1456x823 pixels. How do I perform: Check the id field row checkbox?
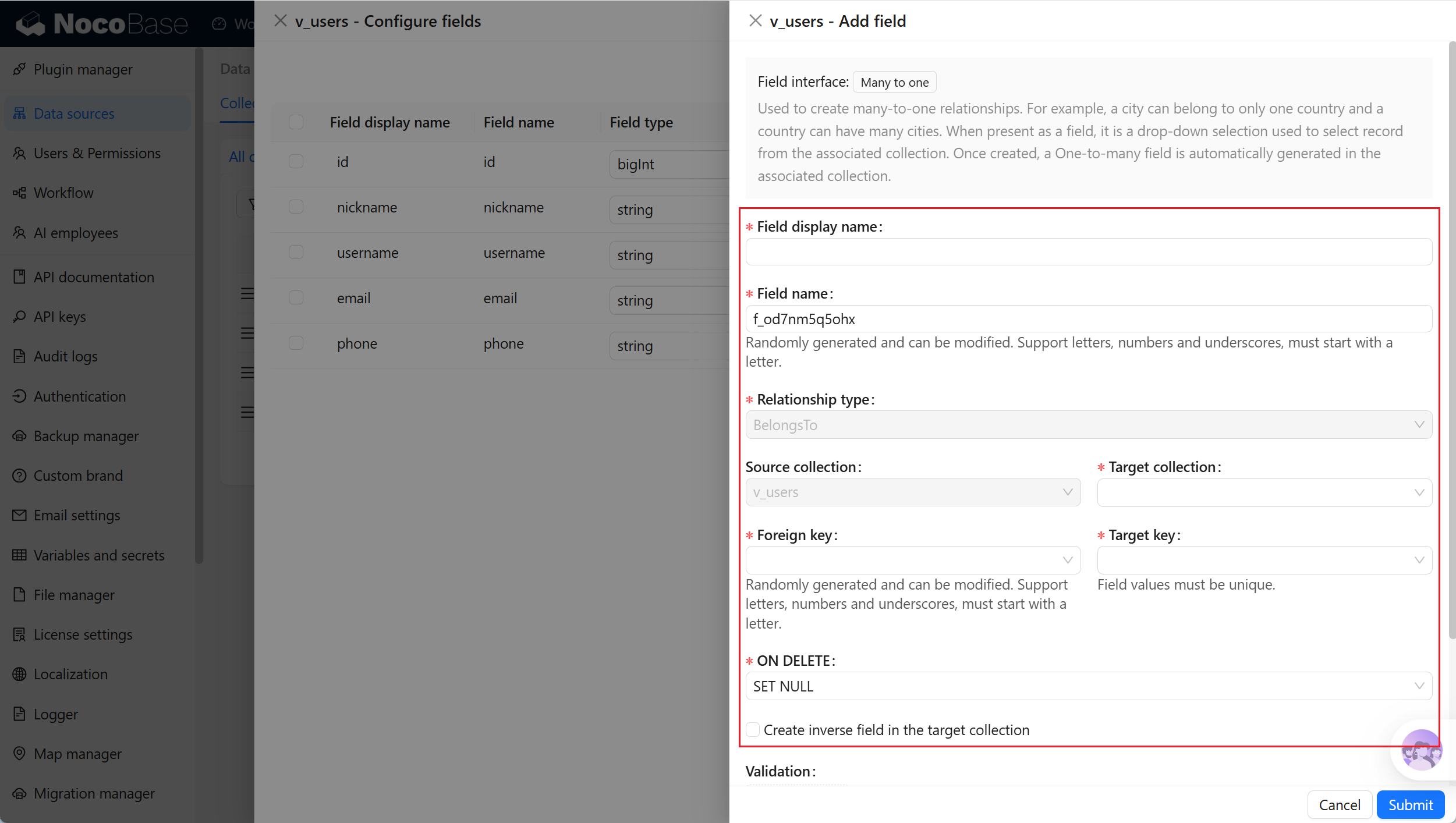[x=296, y=162]
